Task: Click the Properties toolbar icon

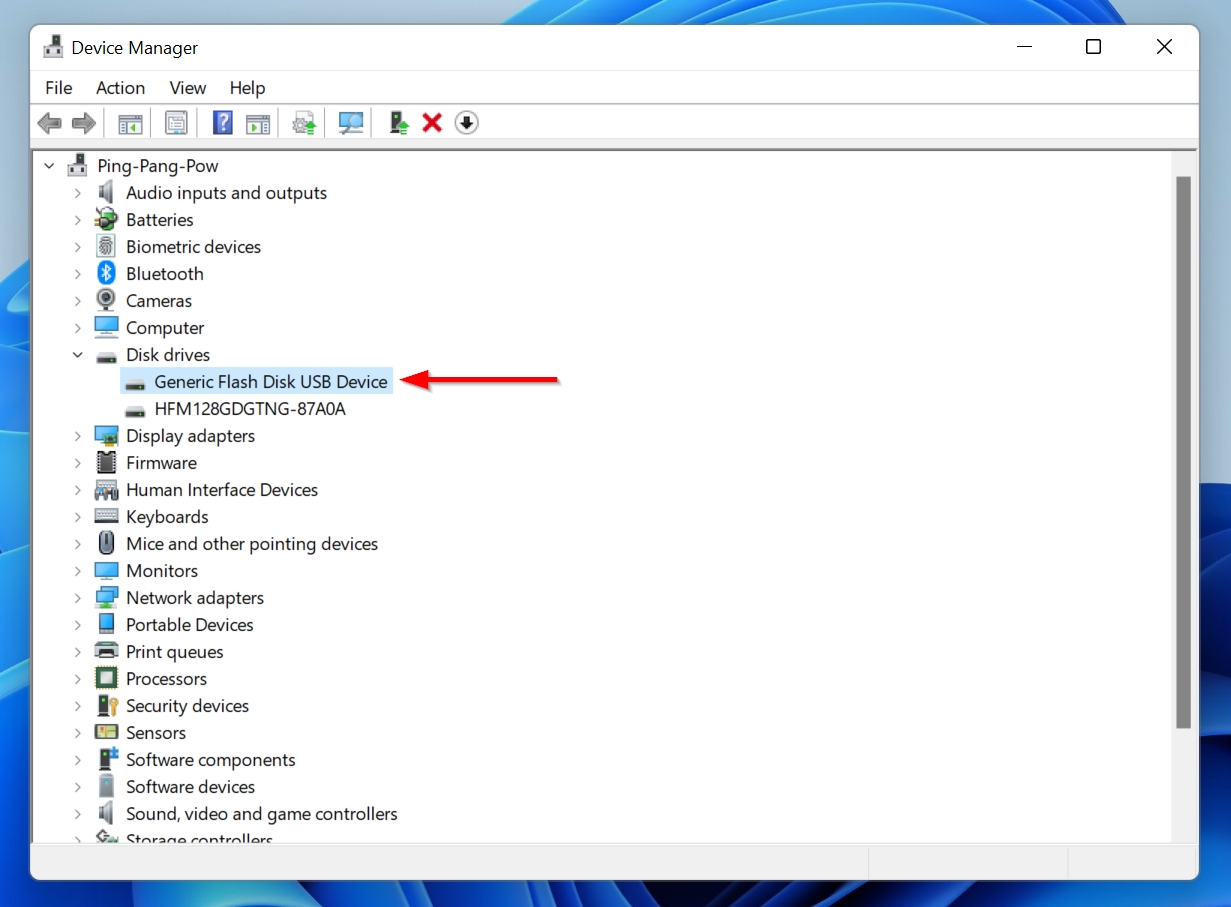Action: click(176, 123)
